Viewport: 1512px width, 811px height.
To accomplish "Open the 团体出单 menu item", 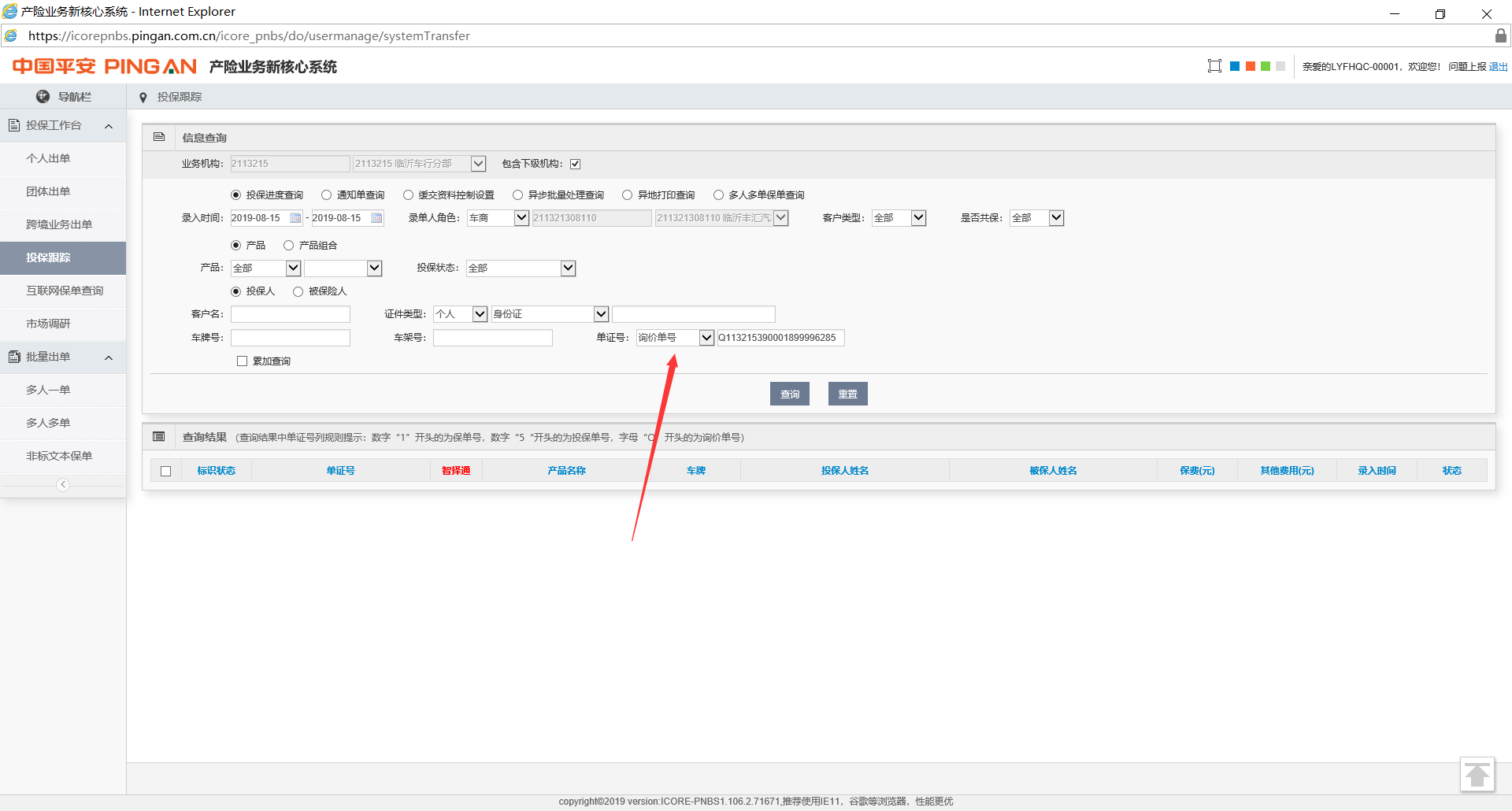I will [x=63, y=191].
